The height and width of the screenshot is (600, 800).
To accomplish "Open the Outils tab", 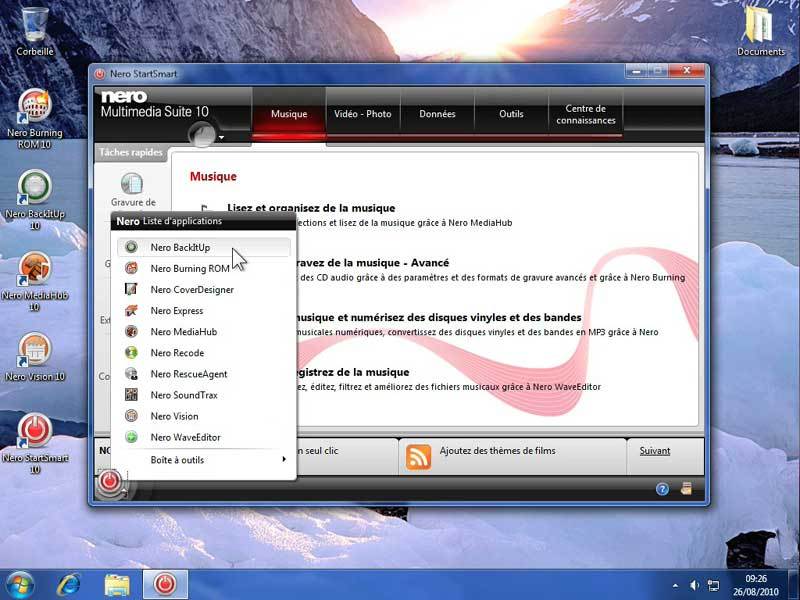I will tap(511, 114).
